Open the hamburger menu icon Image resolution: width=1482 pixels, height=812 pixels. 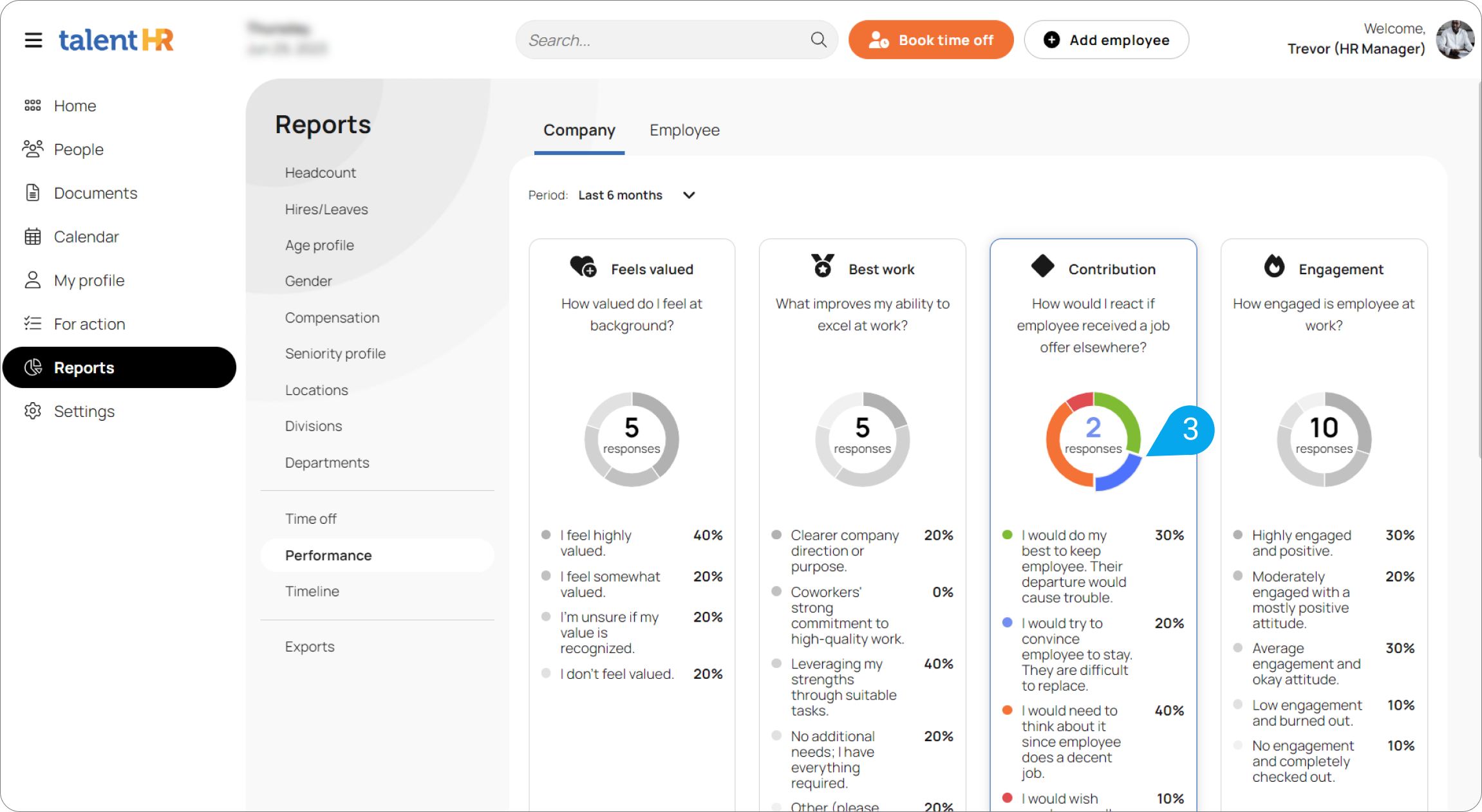click(x=33, y=40)
